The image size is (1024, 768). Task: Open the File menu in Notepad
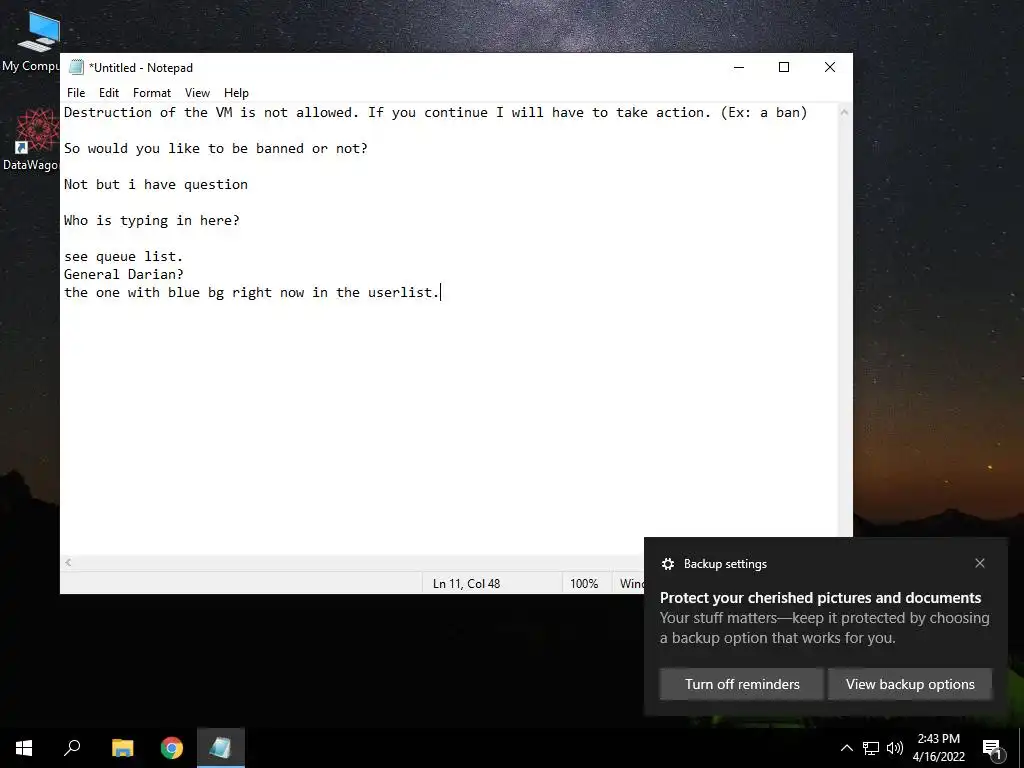click(x=76, y=93)
